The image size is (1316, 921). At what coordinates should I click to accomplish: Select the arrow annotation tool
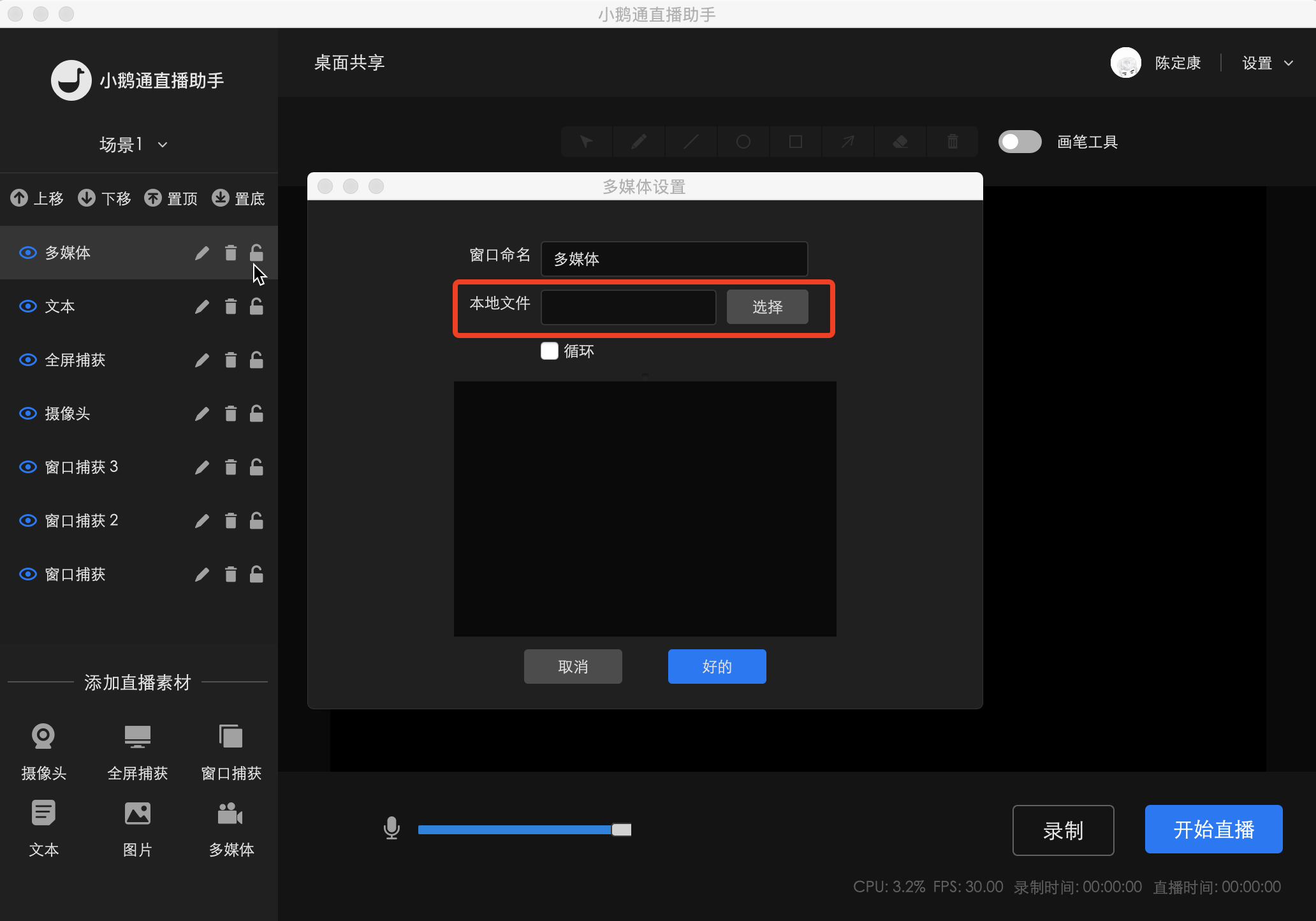[847, 141]
